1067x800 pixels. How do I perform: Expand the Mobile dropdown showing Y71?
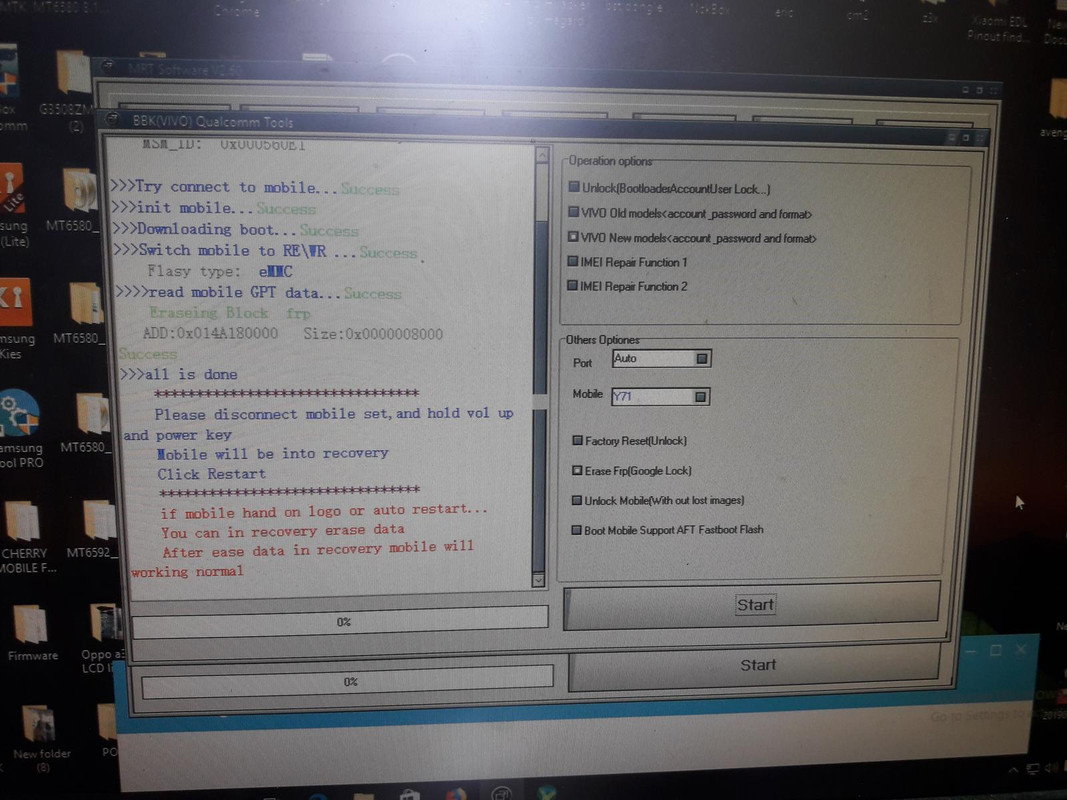pos(700,397)
